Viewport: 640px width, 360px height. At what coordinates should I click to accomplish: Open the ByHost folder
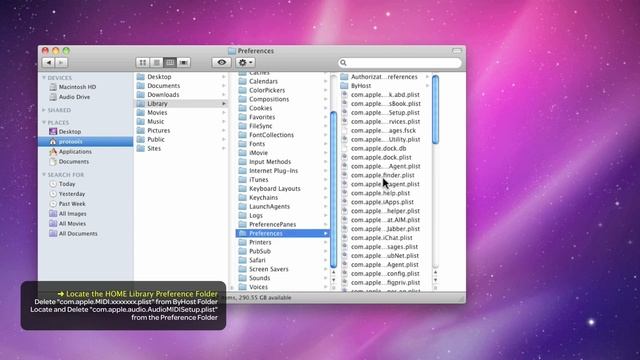point(385,86)
